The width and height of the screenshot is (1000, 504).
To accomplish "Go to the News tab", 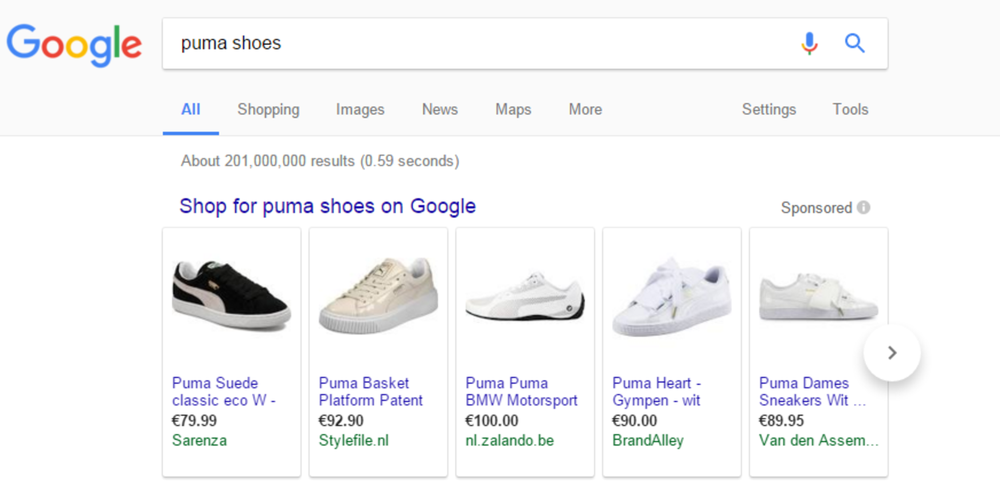I will (439, 109).
